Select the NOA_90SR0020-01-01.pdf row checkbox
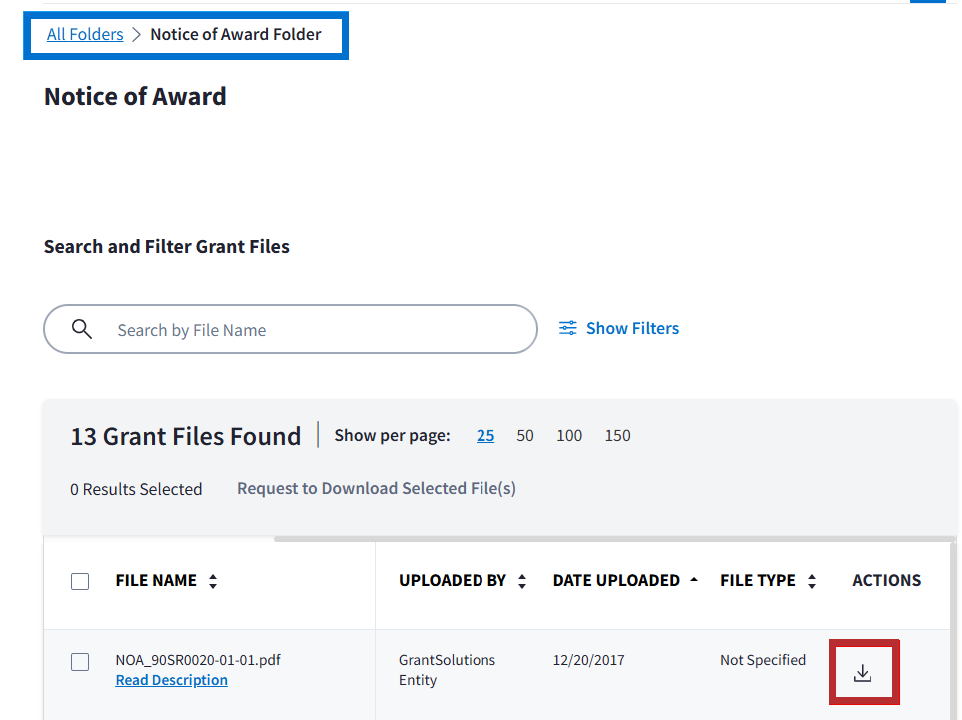The width and height of the screenshot is (962, 720). click(x=81, y=662)
